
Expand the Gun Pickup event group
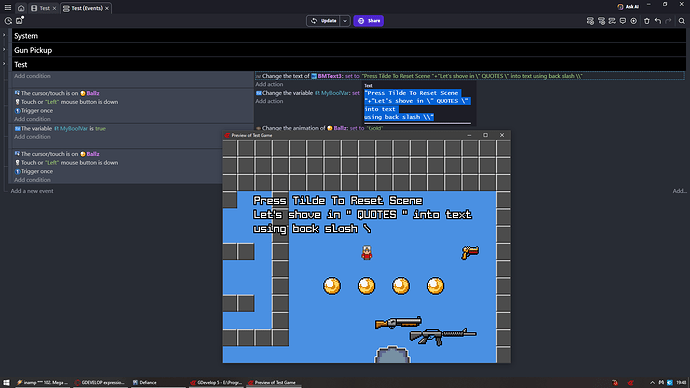[4, 50]
